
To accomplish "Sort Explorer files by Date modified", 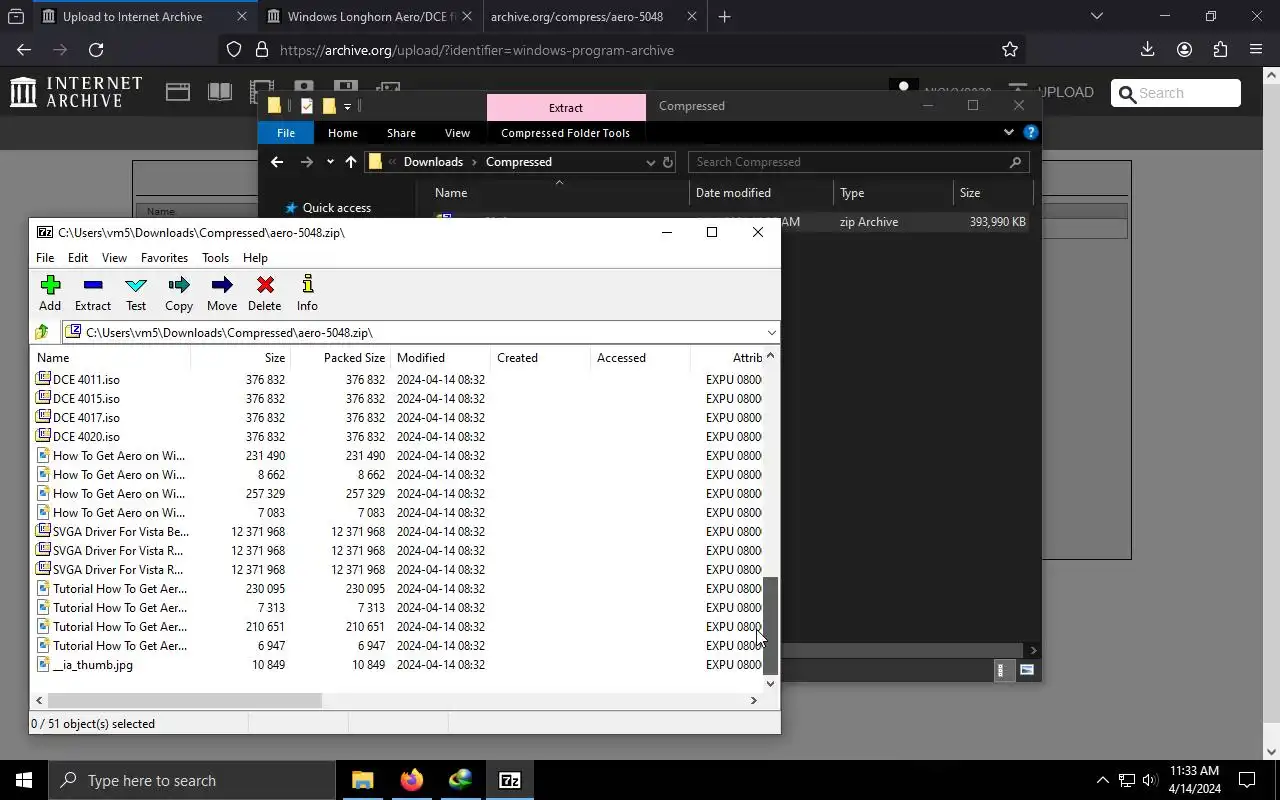I will (x=761, y=192).
